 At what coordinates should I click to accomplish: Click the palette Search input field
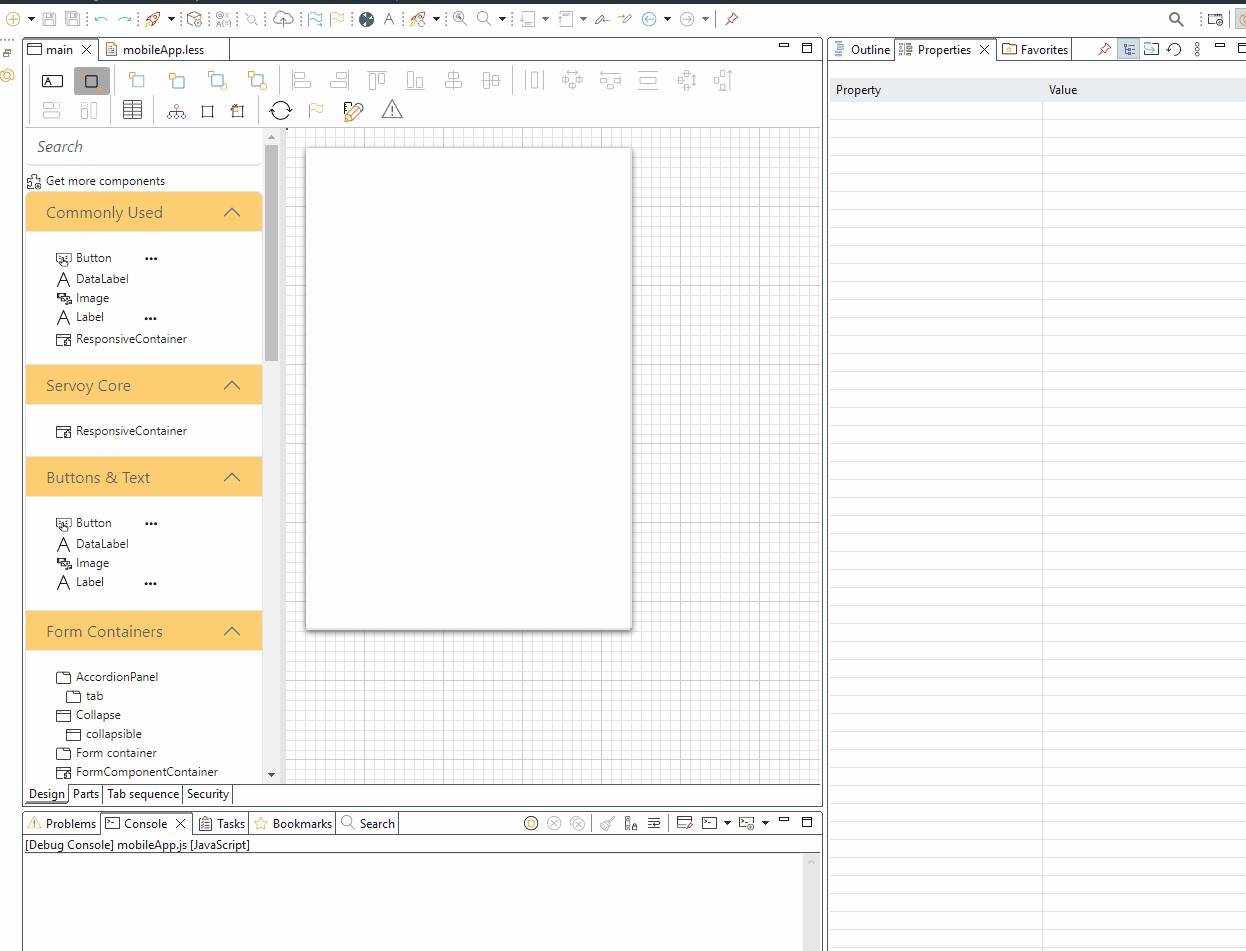pos(144,147)
